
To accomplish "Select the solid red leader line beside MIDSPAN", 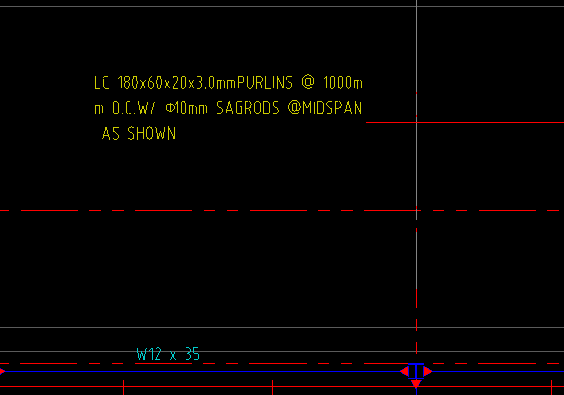I will [x=465, y=123].
